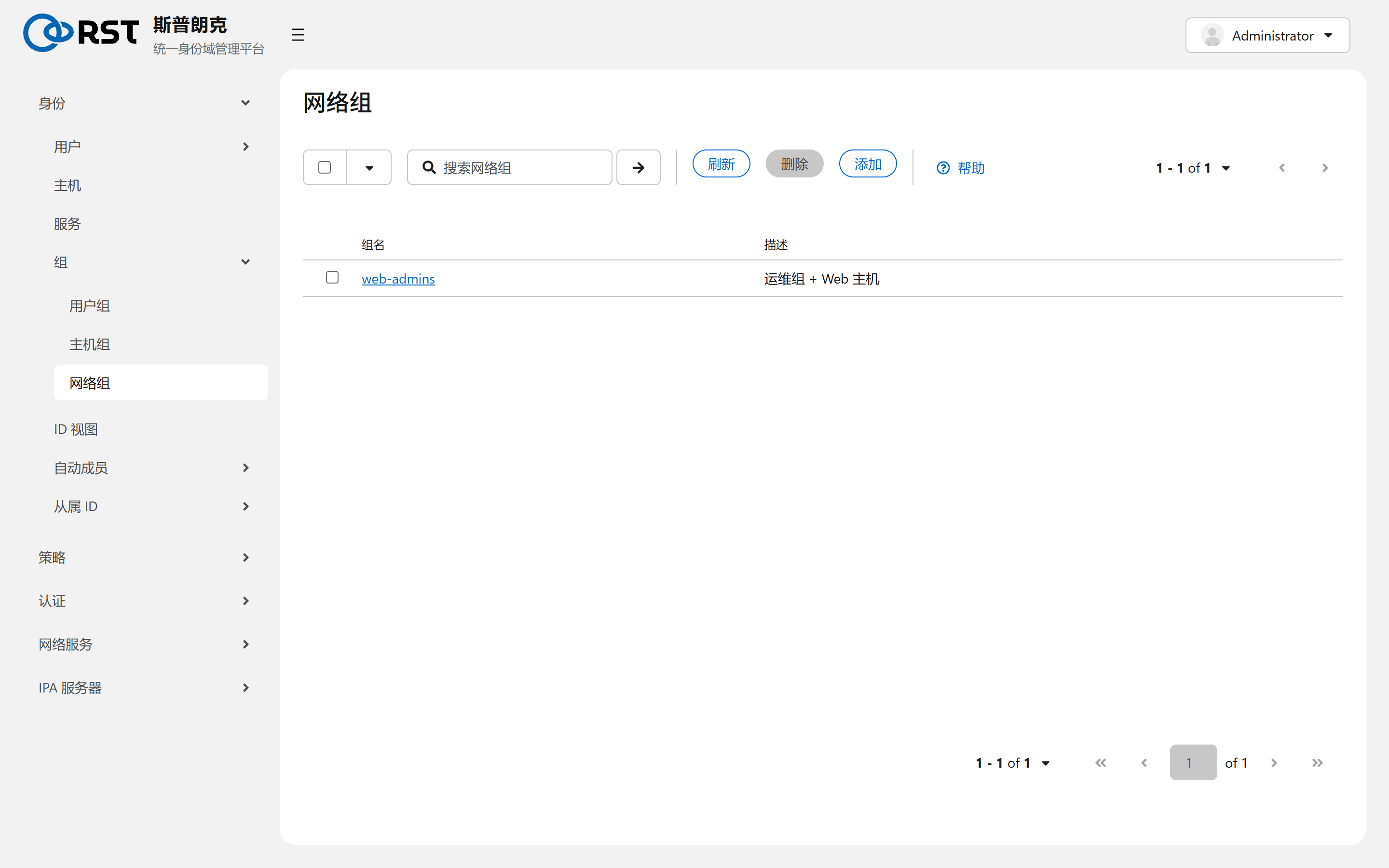The image size is (1389, 868).
Task: Expand the 网络服务 navigation section
Action: pyautogui.click(x=145, y=645)
